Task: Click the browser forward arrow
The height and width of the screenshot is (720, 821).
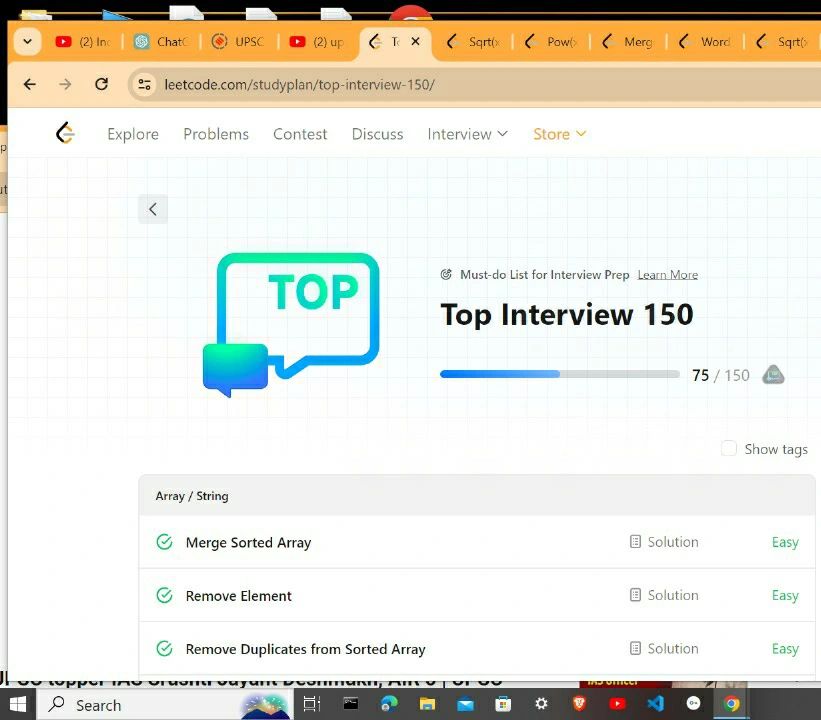Action: [65, 84]
